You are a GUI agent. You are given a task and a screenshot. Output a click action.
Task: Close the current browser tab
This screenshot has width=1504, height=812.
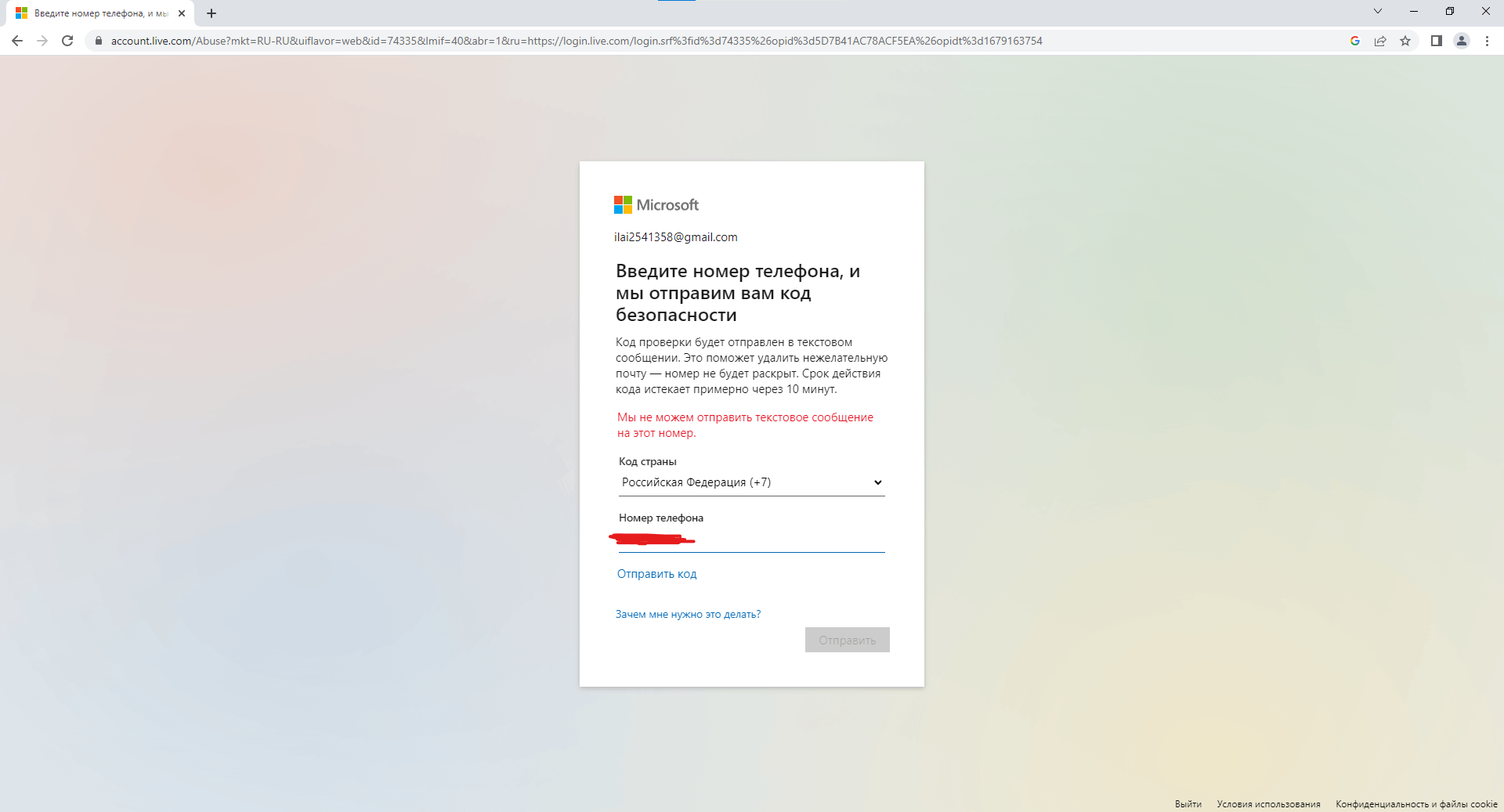[x=182, y=13]
